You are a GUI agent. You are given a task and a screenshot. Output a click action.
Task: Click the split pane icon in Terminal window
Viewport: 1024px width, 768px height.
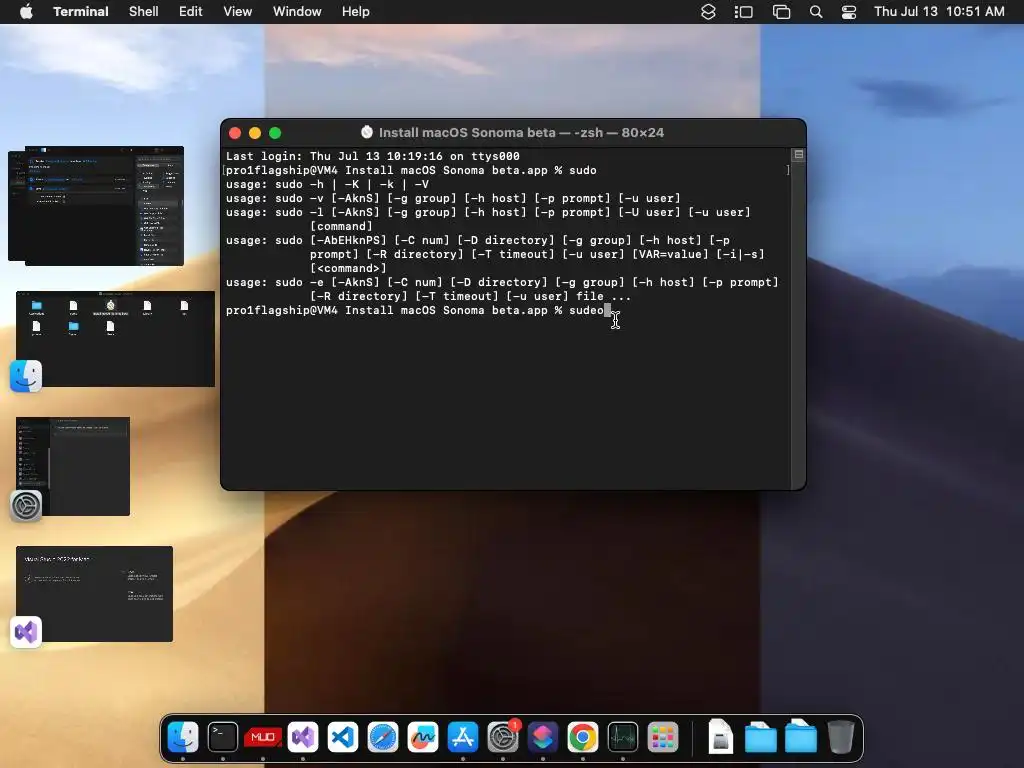pyautogui.click(x=798, y=155)
